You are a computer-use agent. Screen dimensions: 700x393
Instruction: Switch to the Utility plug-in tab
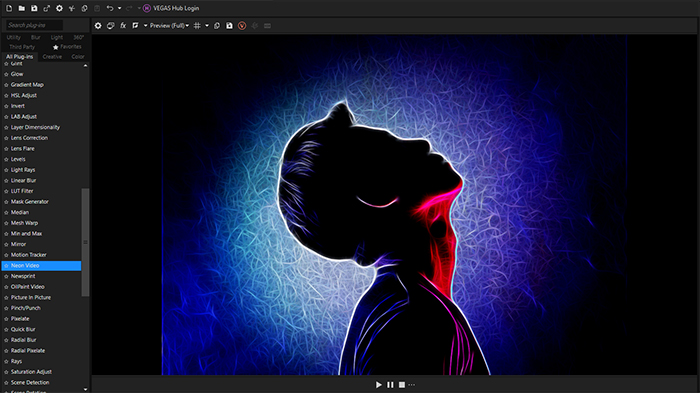point(14,38)
